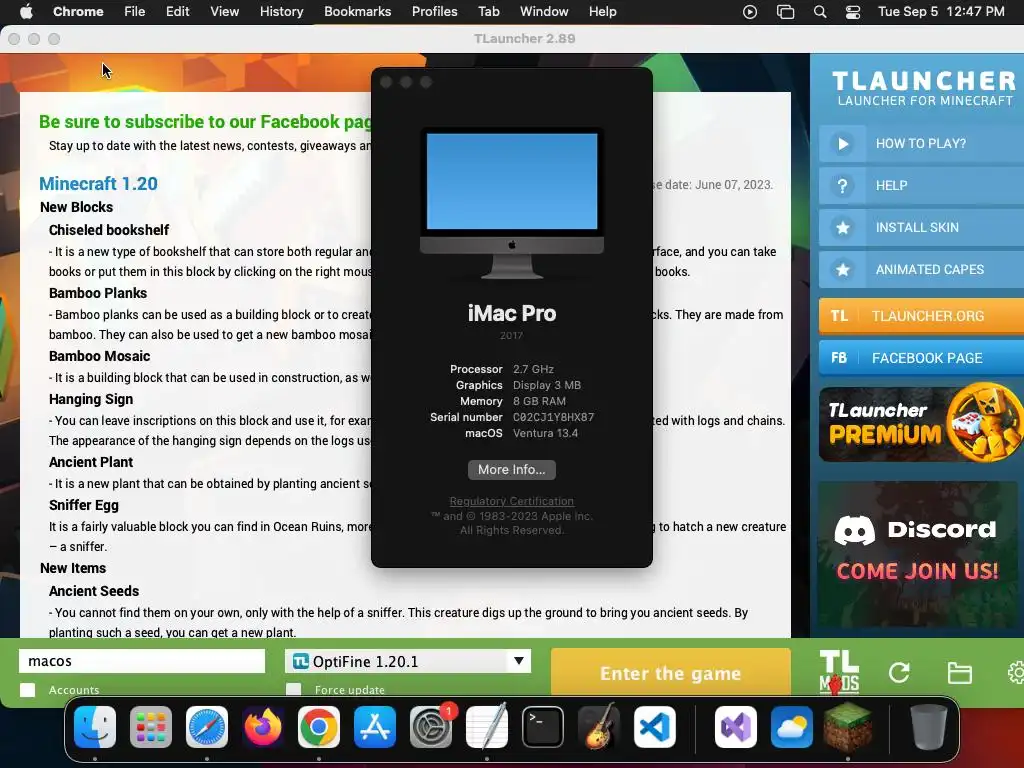The width and height of the screenshot is (1024, 768).
Task: Open Finder from the Dock
Action: coord(95,727)
